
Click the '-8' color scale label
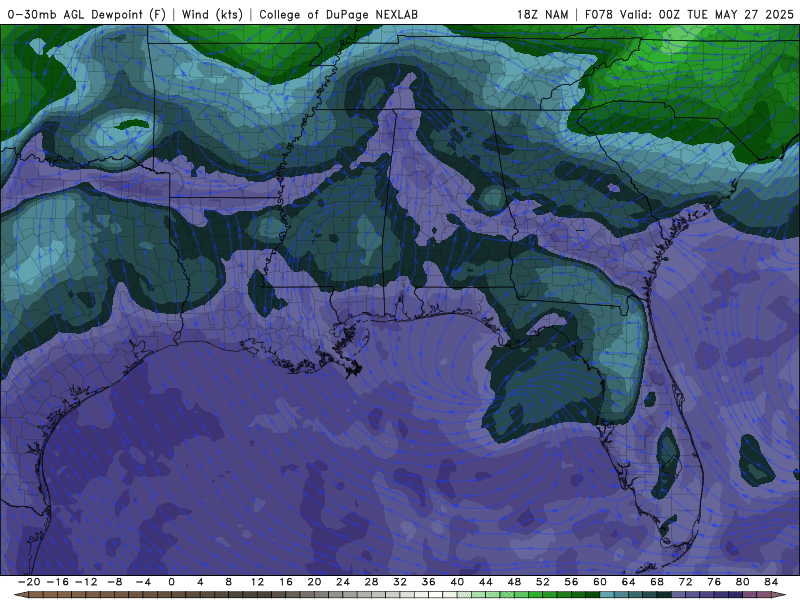[114, 582]
